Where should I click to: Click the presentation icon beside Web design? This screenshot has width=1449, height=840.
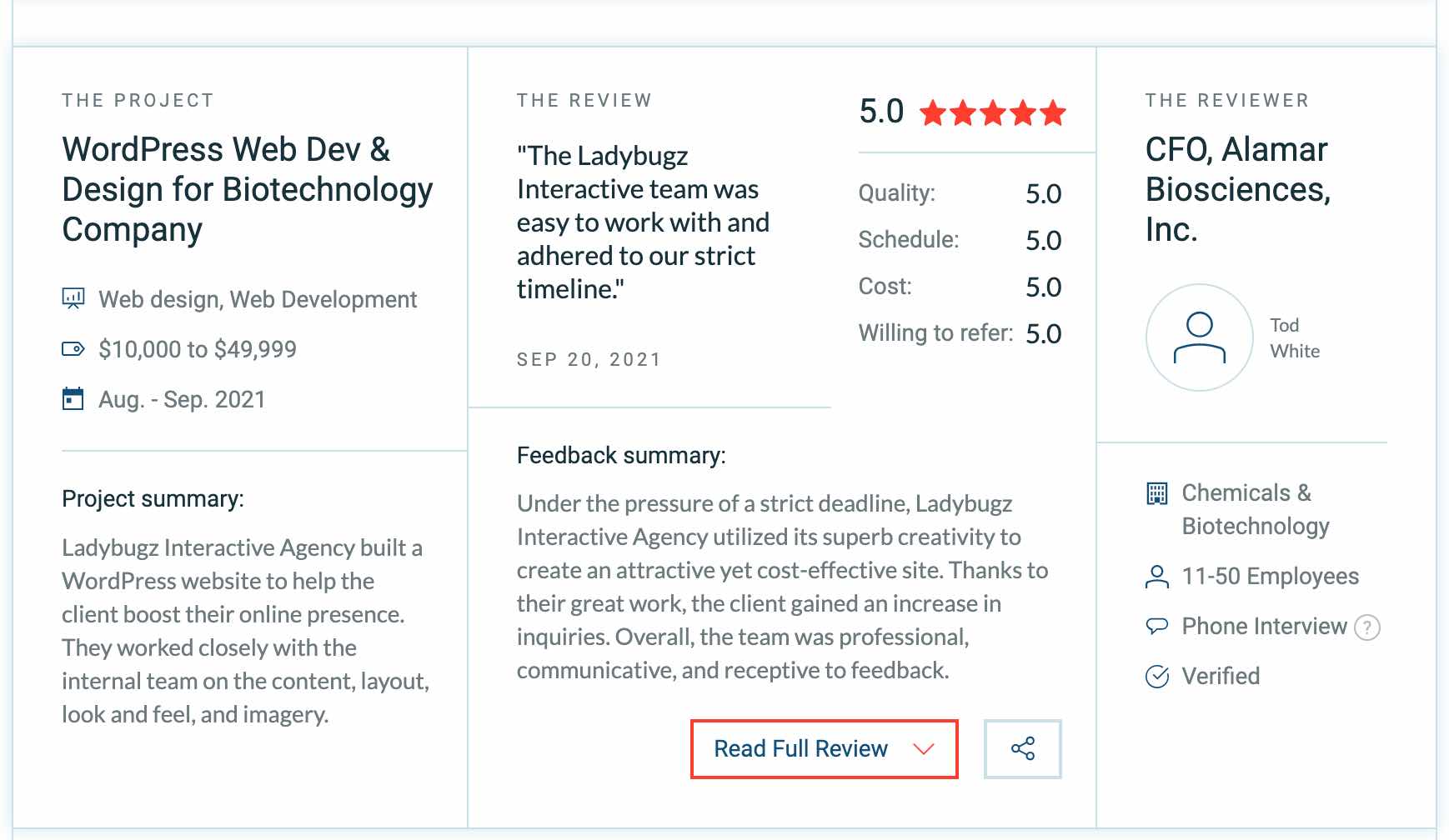click(x=73, y=298)
